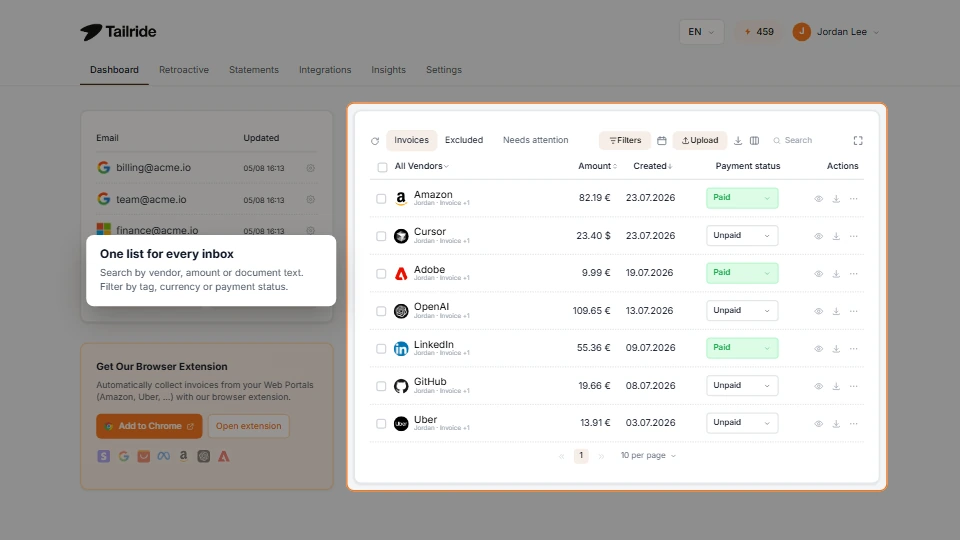This screenshot has height=540, width=960.
Task: Open the Insights tab
Action: coord(388,70)
